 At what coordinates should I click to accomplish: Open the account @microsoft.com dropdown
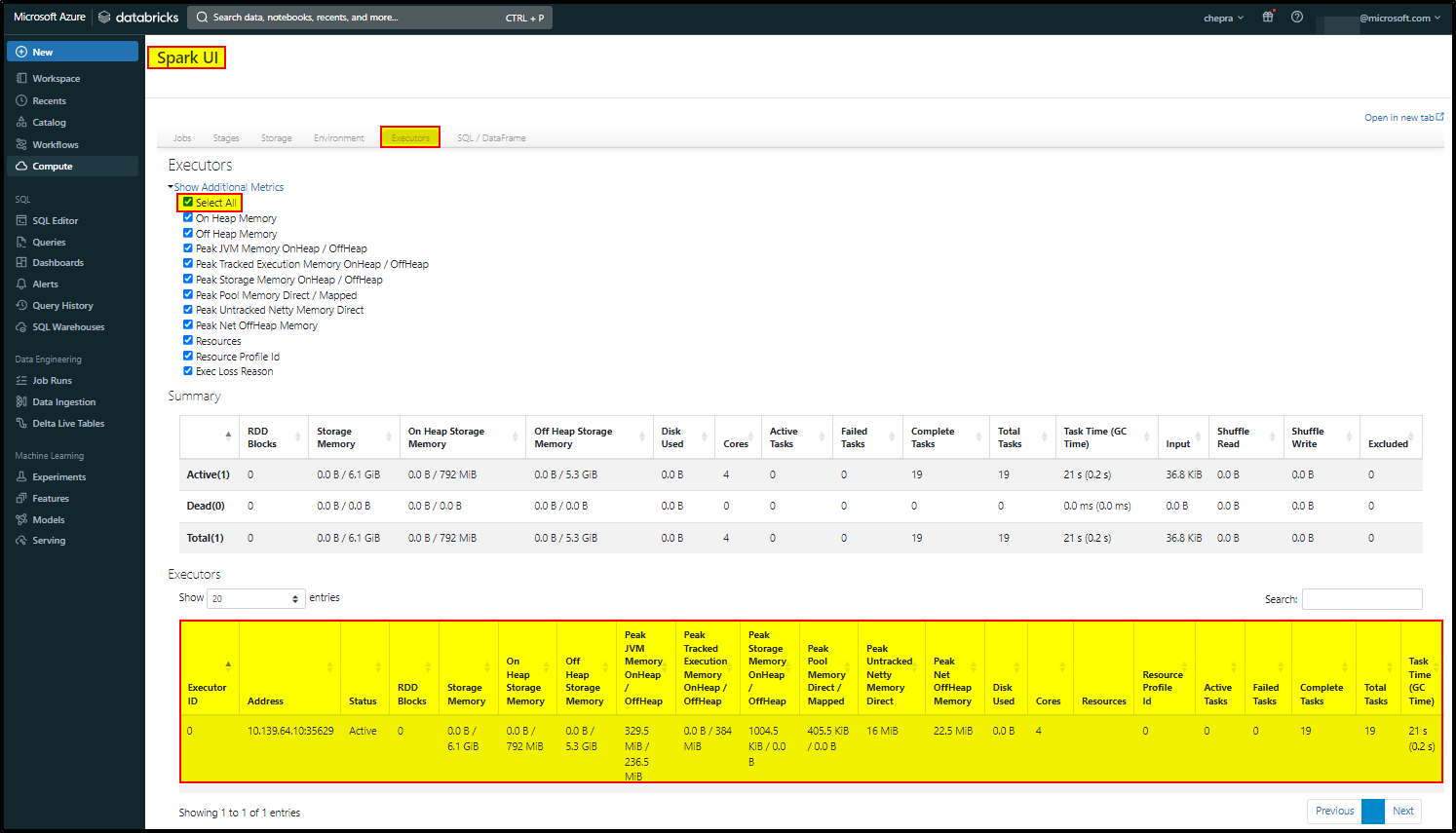(x=1399, y=18)
